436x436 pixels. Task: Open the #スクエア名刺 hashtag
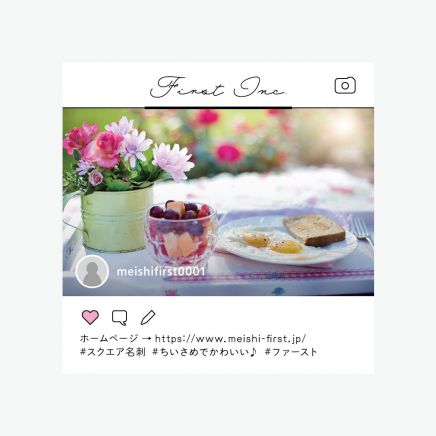pyautogui.click(x=113, y=352)
